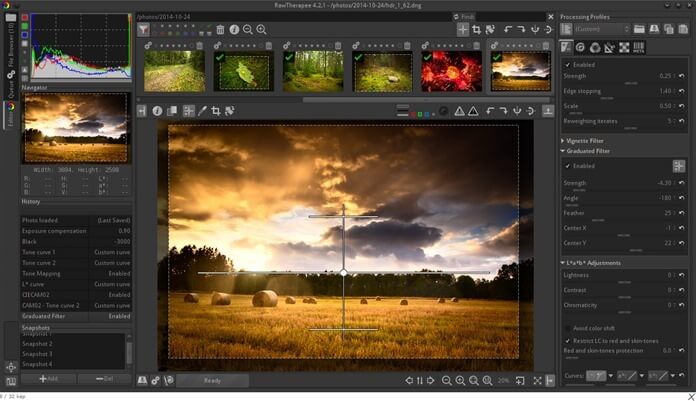Toggle fullscreen icon in bottom bar
The width and height of the screenshot is (696, 401).
click(537, 381)
